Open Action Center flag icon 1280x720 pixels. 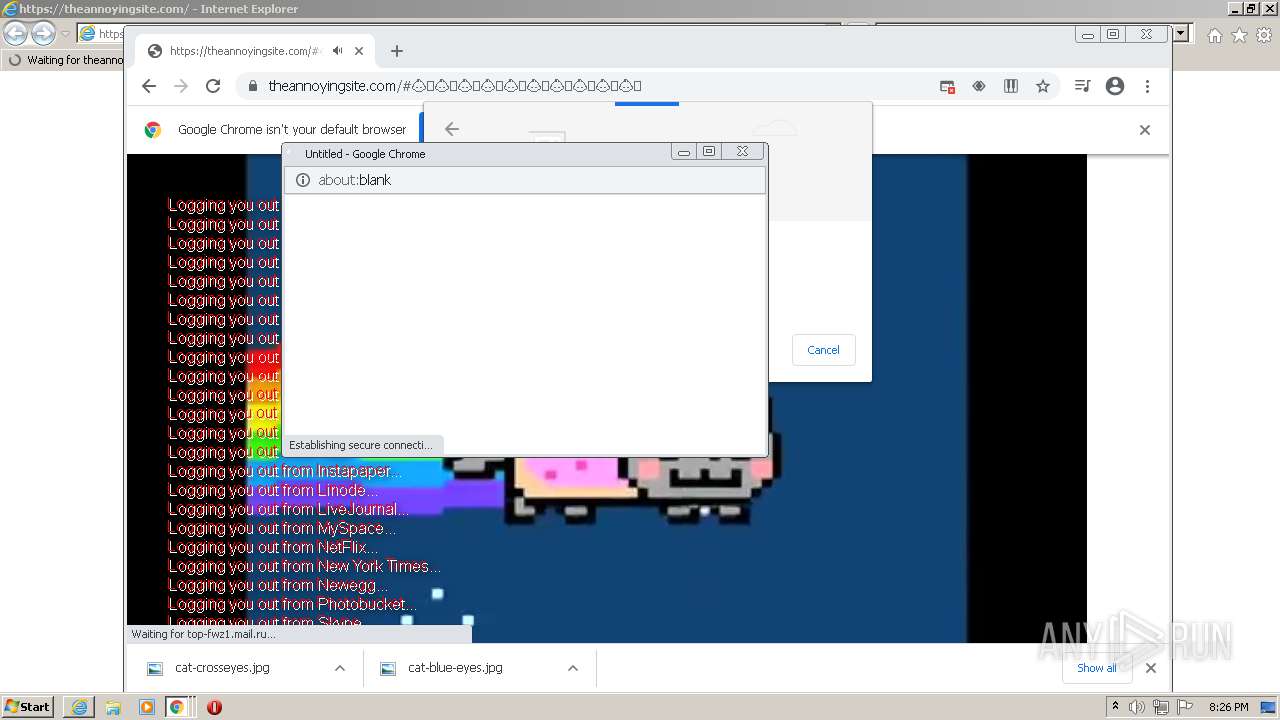[x=1184, y=707]
